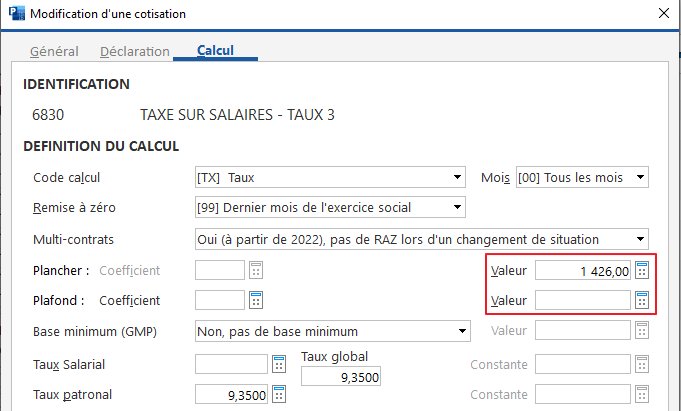Switch to the Général tab
The height and width of the screenshot is (411, 681).
[55, 50]
